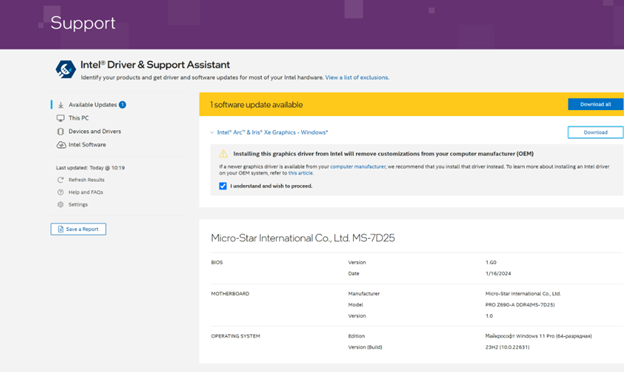Click the Help and FAQs question icon
This screenshot has height=372, width=624.
[x=60, y=192]
